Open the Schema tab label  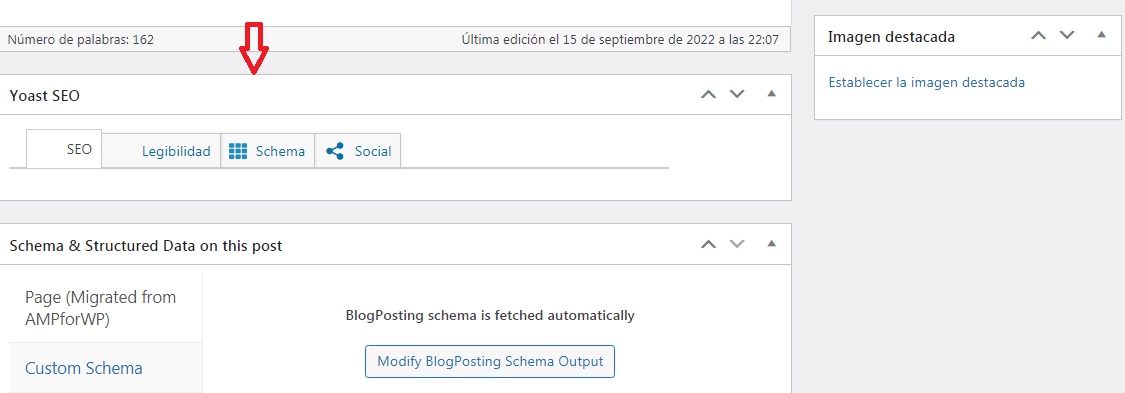(x=281, y=151)
